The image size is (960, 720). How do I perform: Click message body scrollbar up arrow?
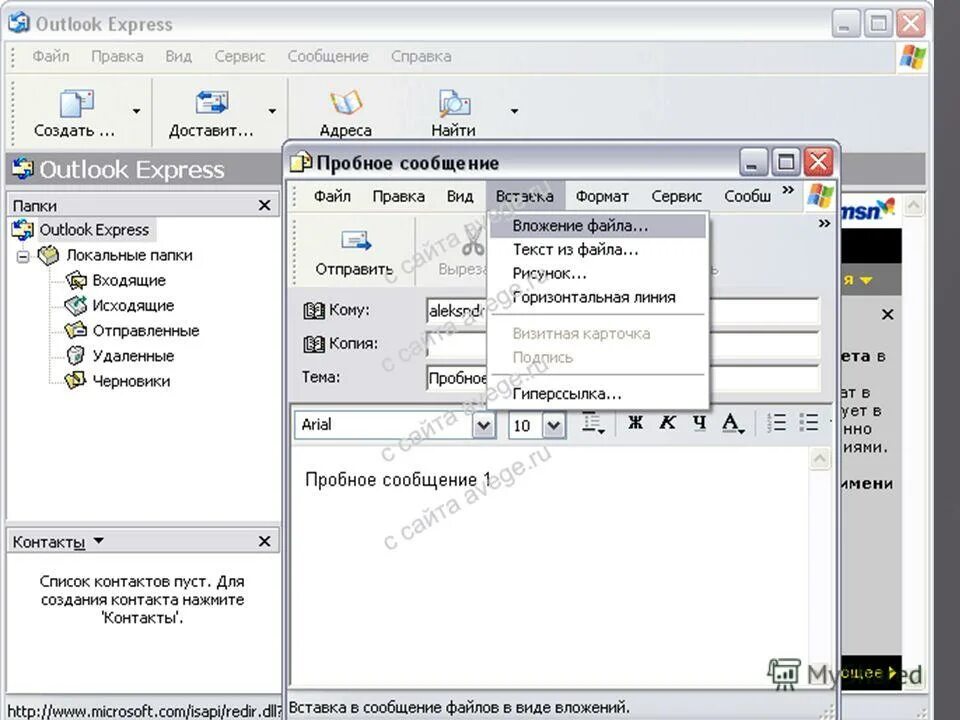coord(820,459)
